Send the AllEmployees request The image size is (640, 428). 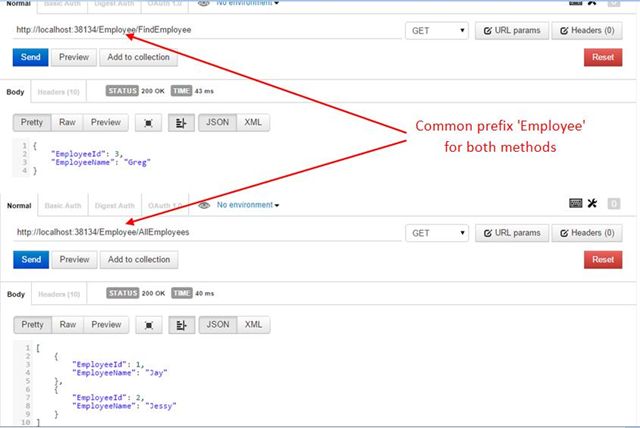[31, 259]
